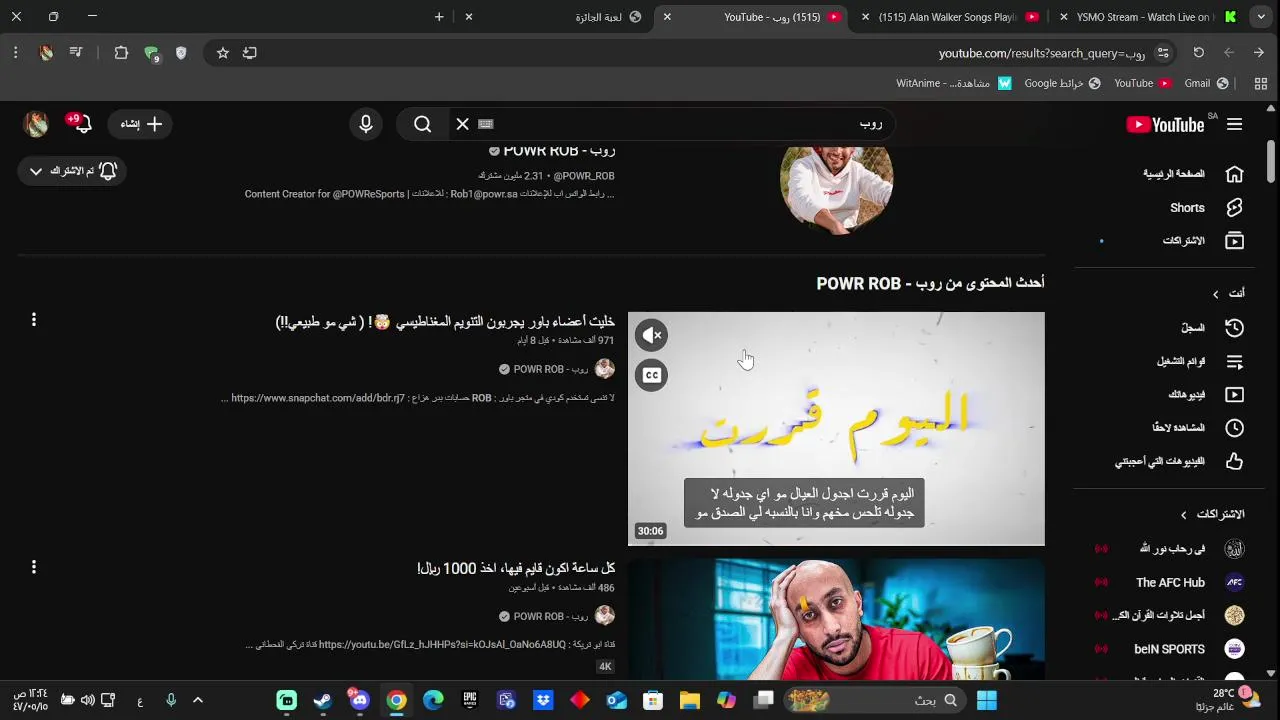Image resolution: width=1280 pixels, height=720 pixels.
Task: Toggle closed captions on the preview
Action: coord(651,375)
